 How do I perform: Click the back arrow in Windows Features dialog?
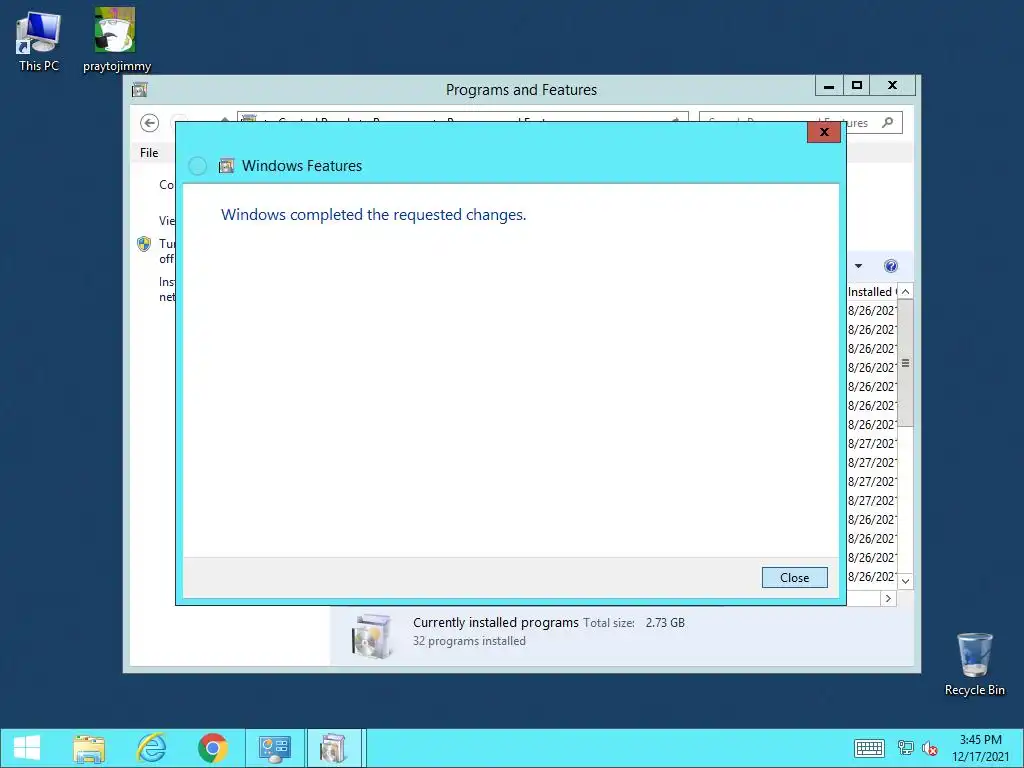pos(197,166)
